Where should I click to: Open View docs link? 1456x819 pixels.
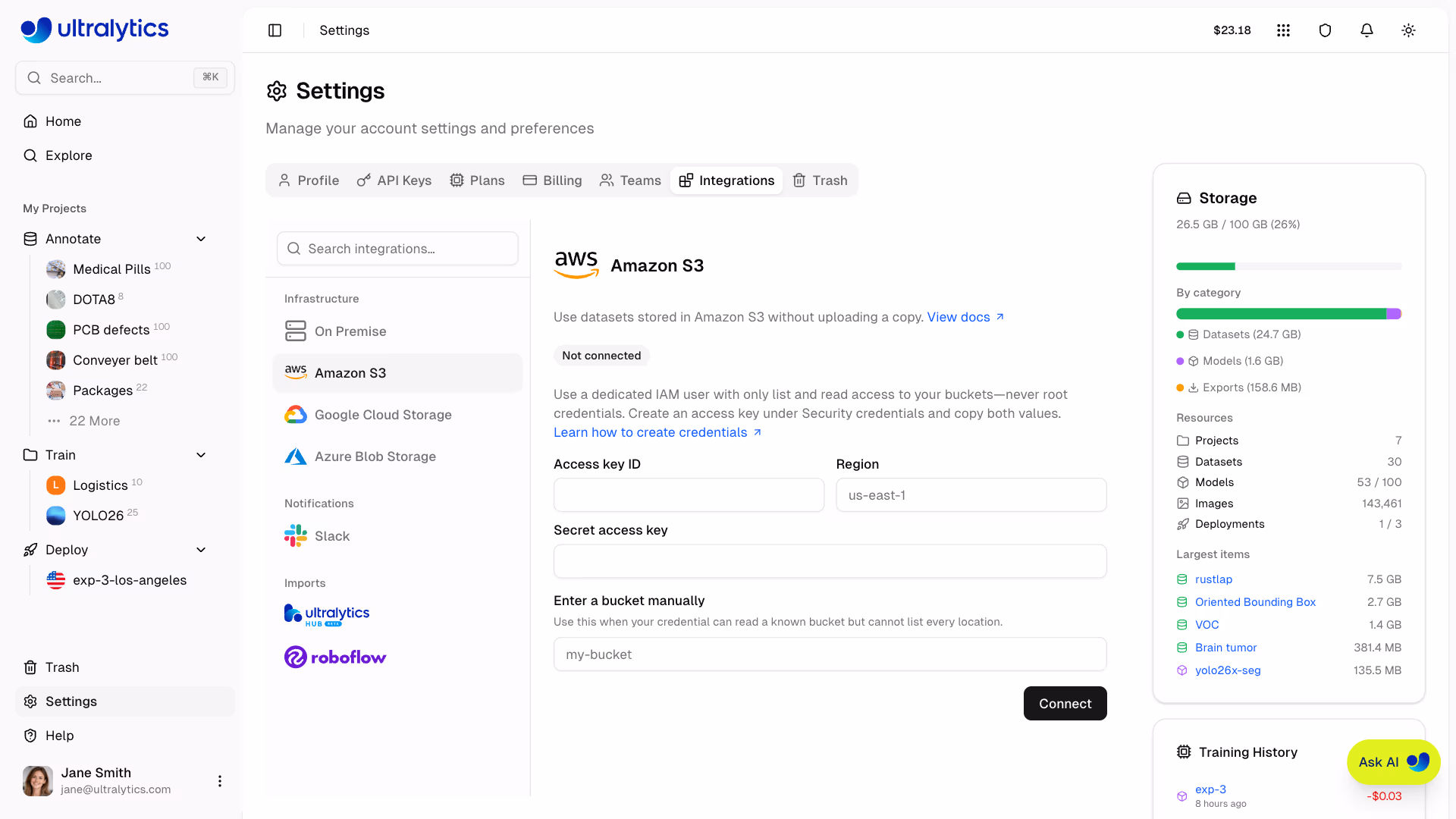coord(965,317)
